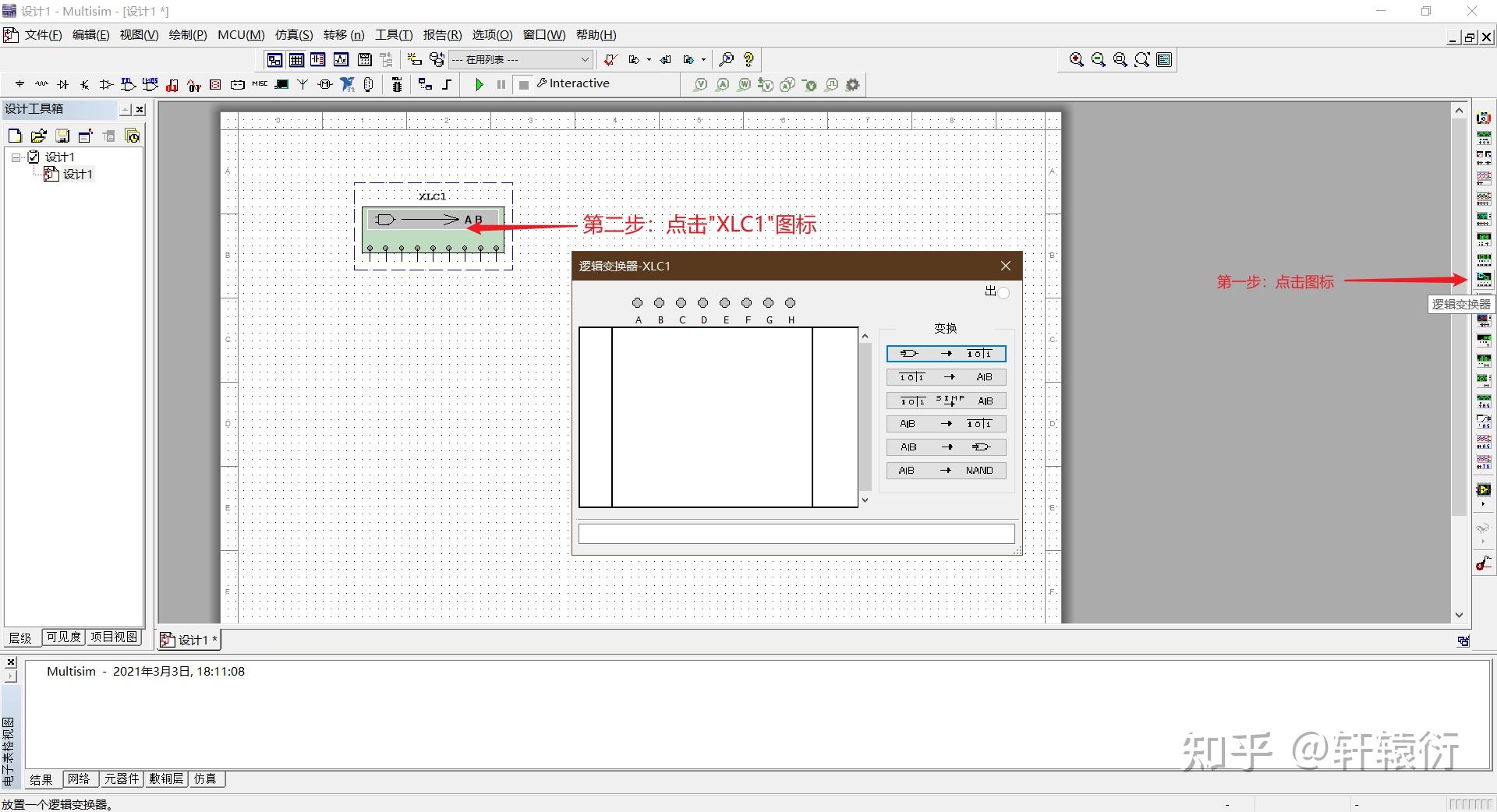Place a voltage probe
This screenshot has height=812, width=1497.
[700, 84]
